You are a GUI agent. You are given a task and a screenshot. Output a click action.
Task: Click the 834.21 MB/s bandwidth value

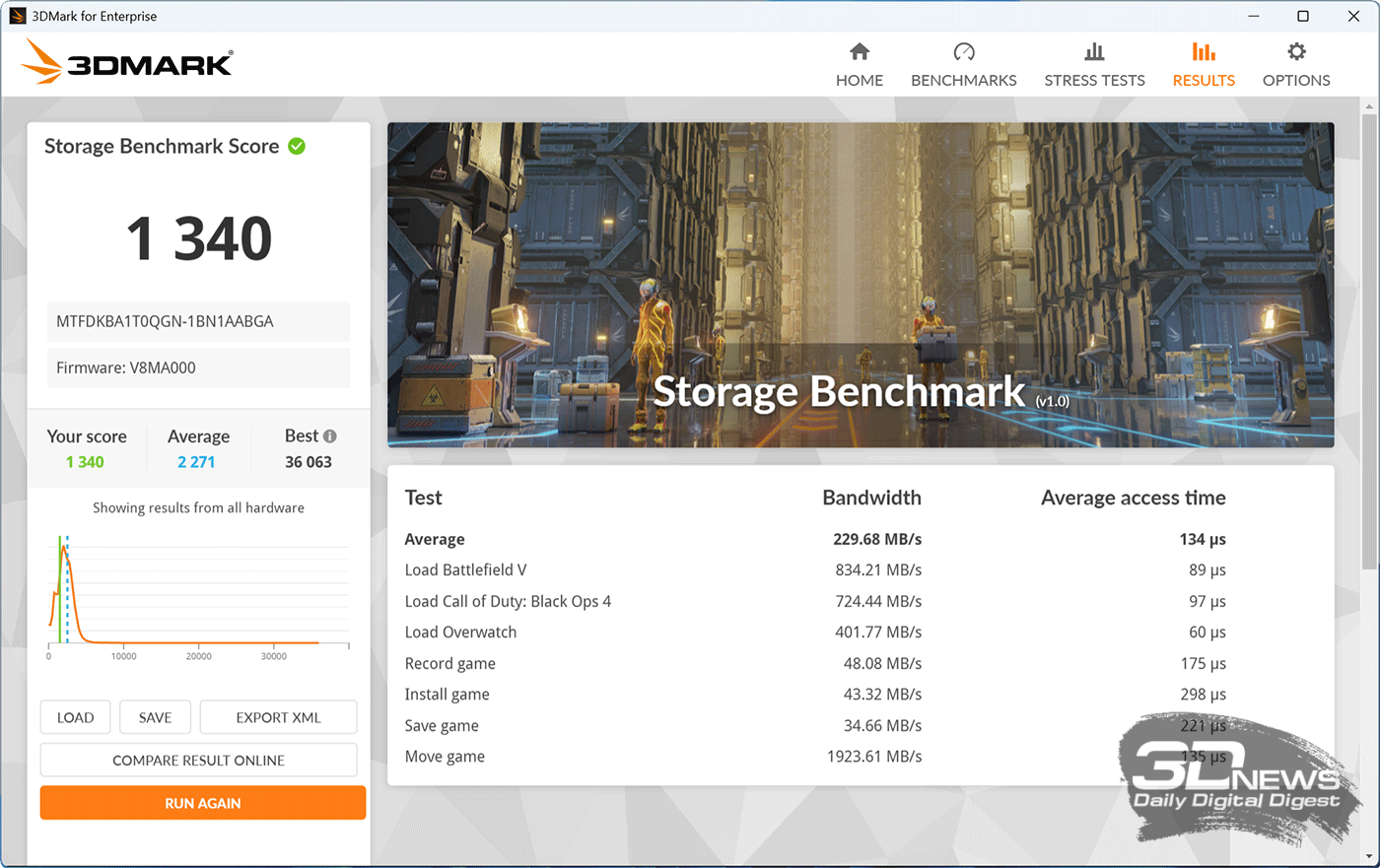(878, 569)
